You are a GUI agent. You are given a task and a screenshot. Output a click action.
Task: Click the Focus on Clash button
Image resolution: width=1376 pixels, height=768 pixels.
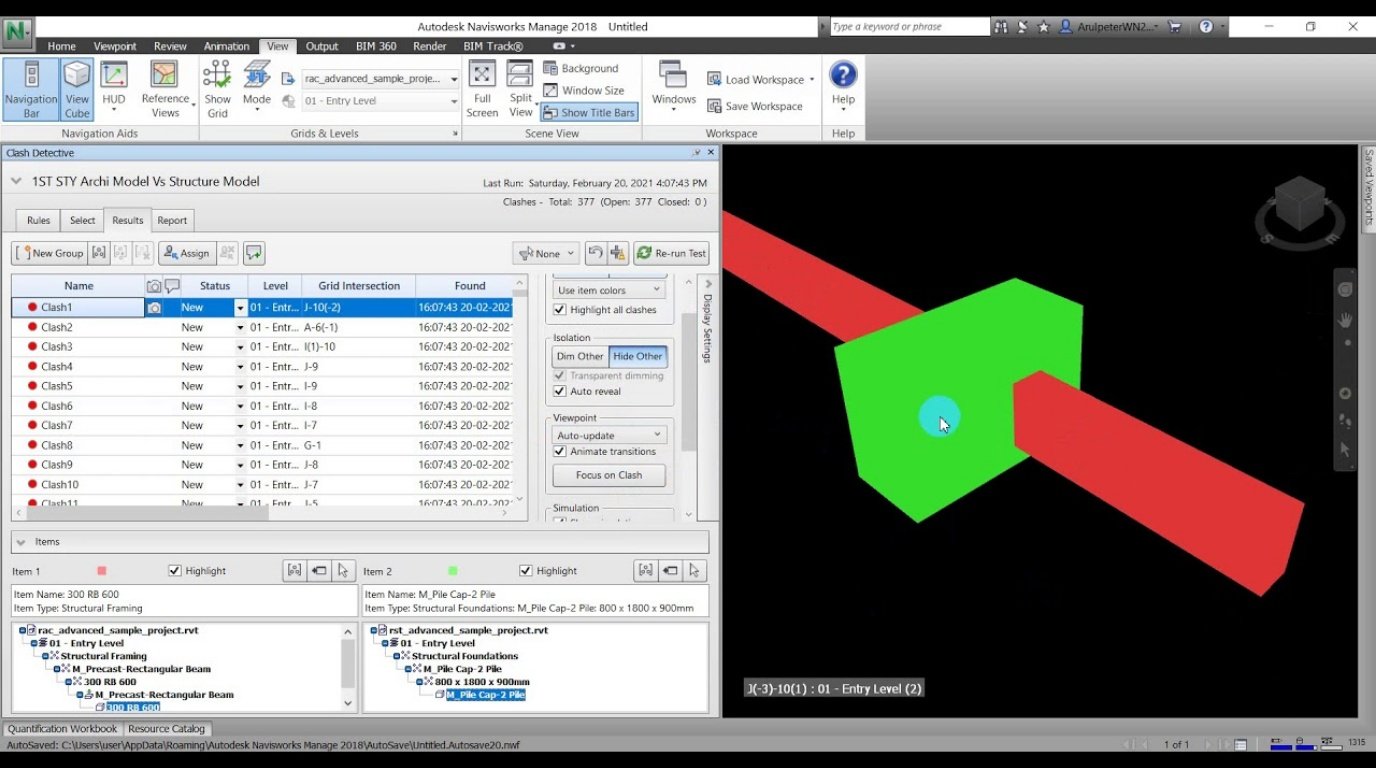(609, 475)
